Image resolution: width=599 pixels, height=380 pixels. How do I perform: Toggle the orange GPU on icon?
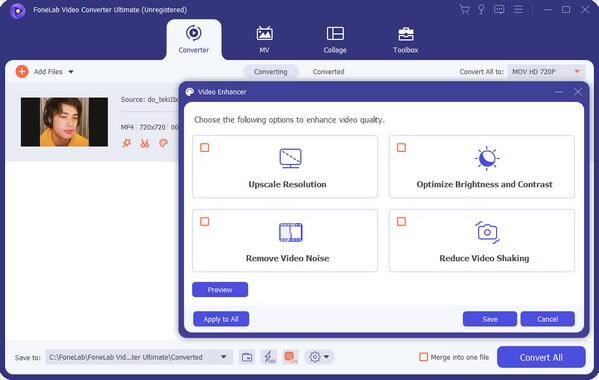click(x=290, y=357)
